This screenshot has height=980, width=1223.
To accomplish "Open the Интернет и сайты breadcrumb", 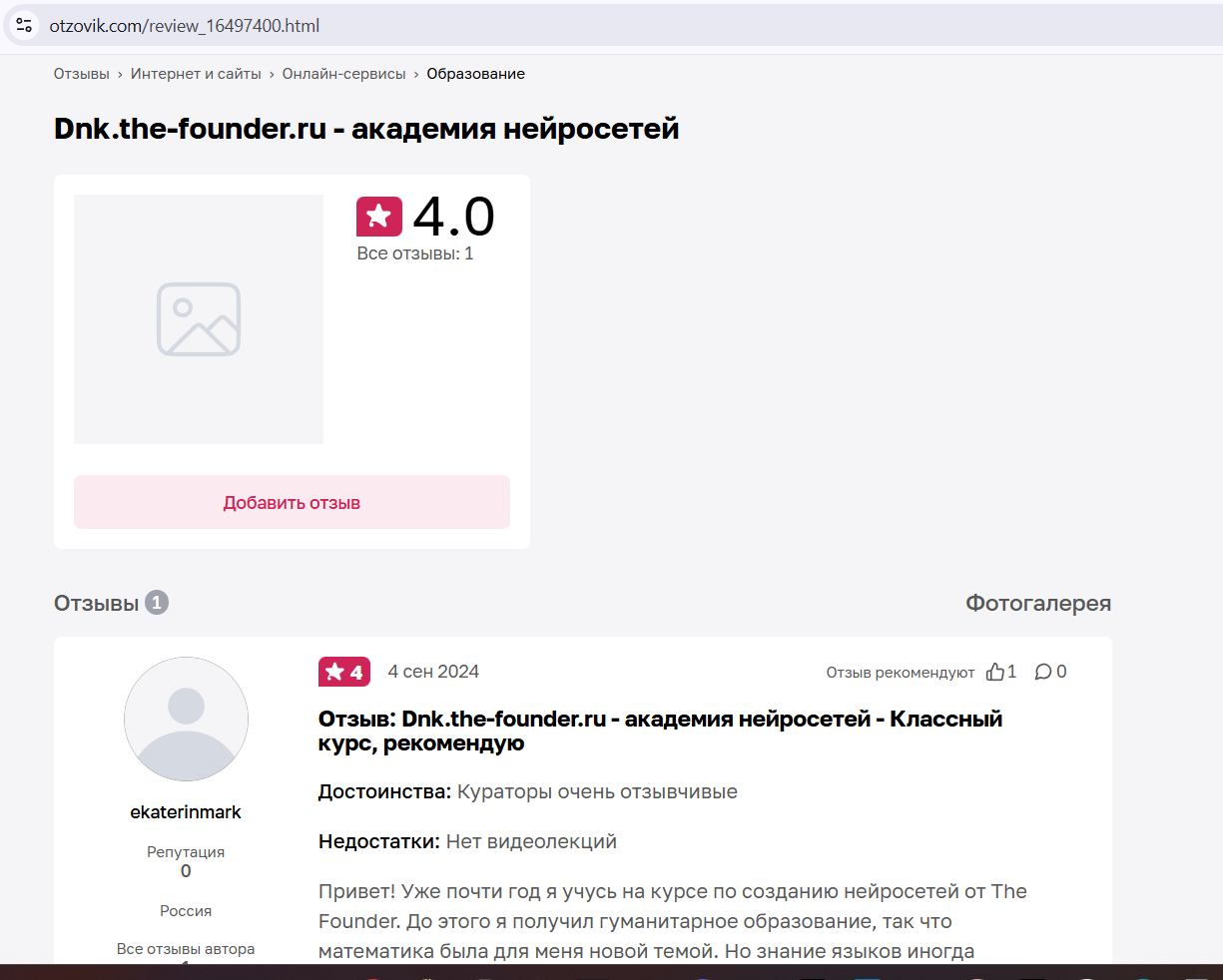I will 196,74.
